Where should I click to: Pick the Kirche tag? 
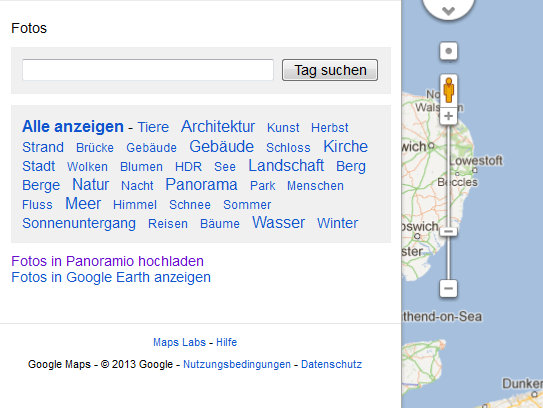pyautogui.click(x=345, y=147)
